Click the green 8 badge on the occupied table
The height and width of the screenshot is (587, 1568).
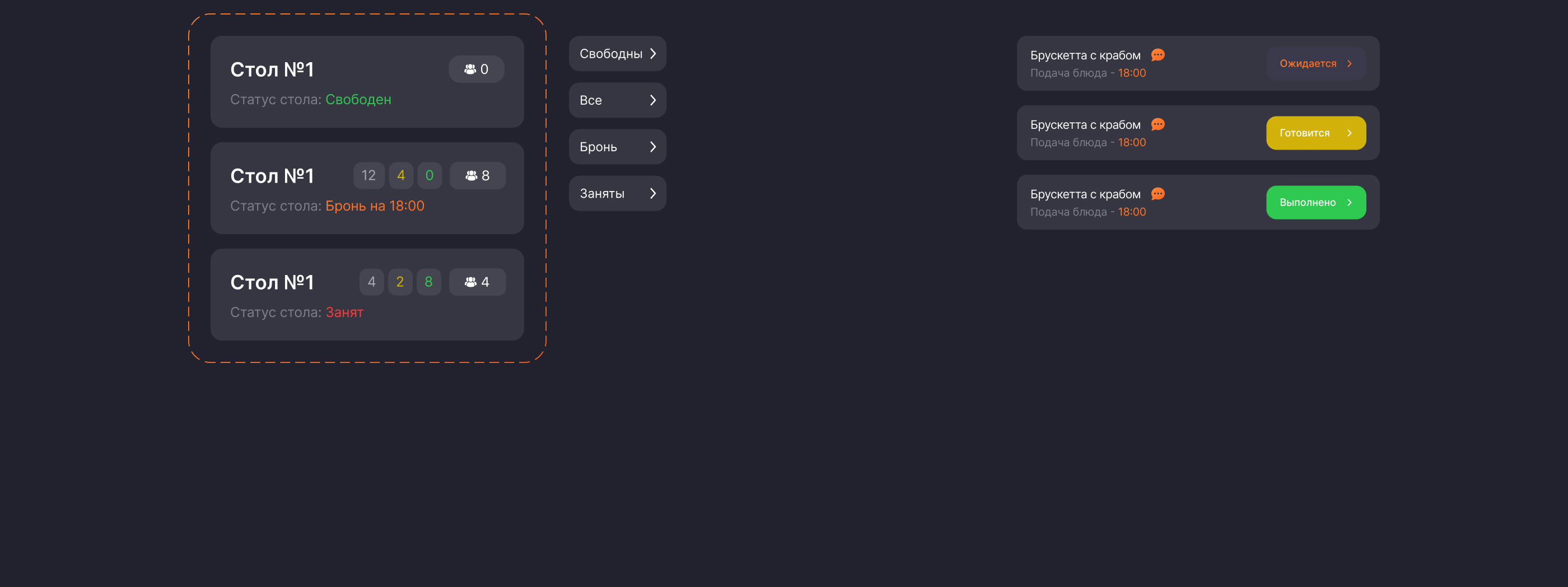(x=428, y=282)
